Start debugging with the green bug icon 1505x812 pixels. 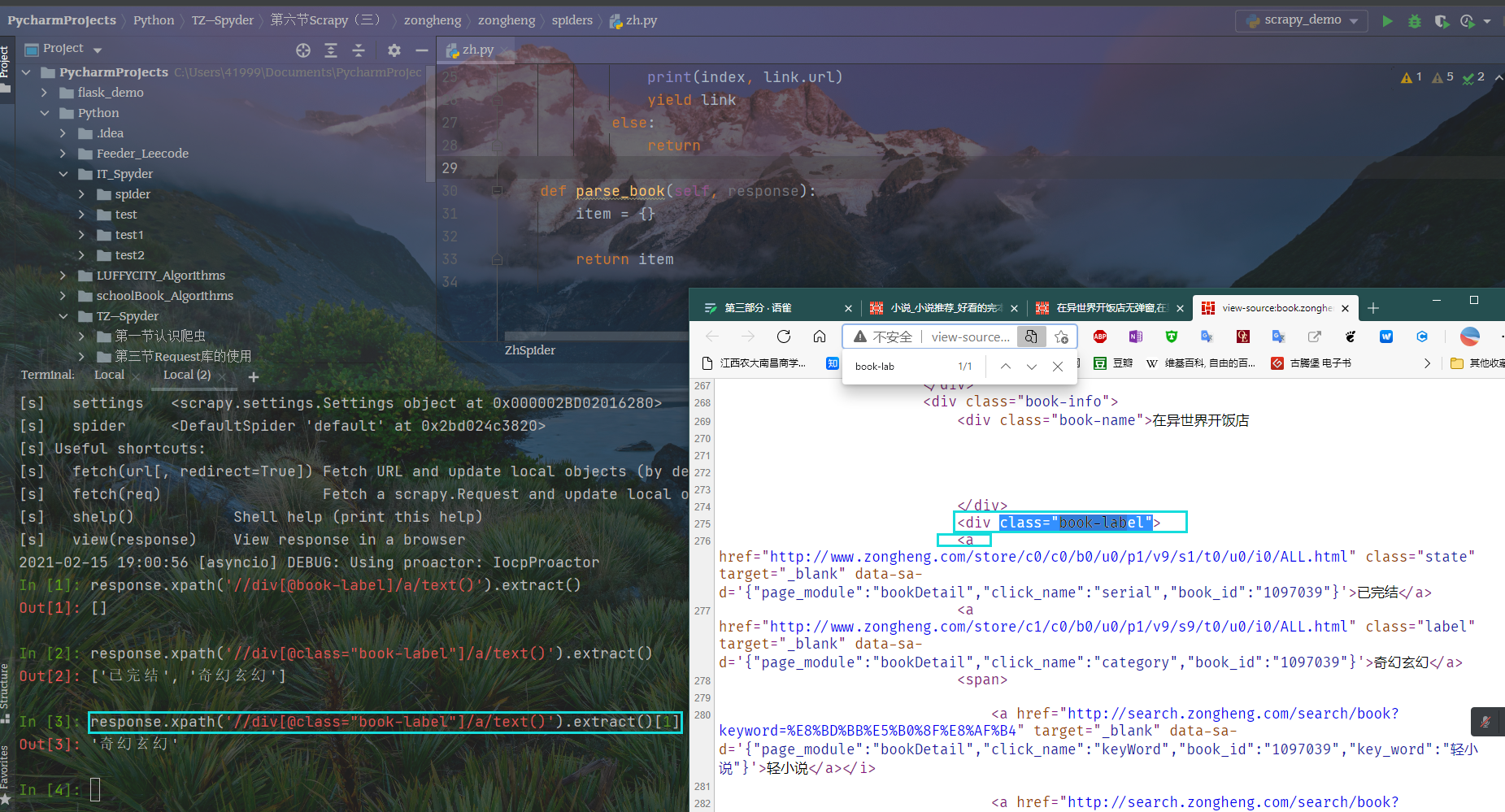pyautogui.click(x=1415, y=21)
